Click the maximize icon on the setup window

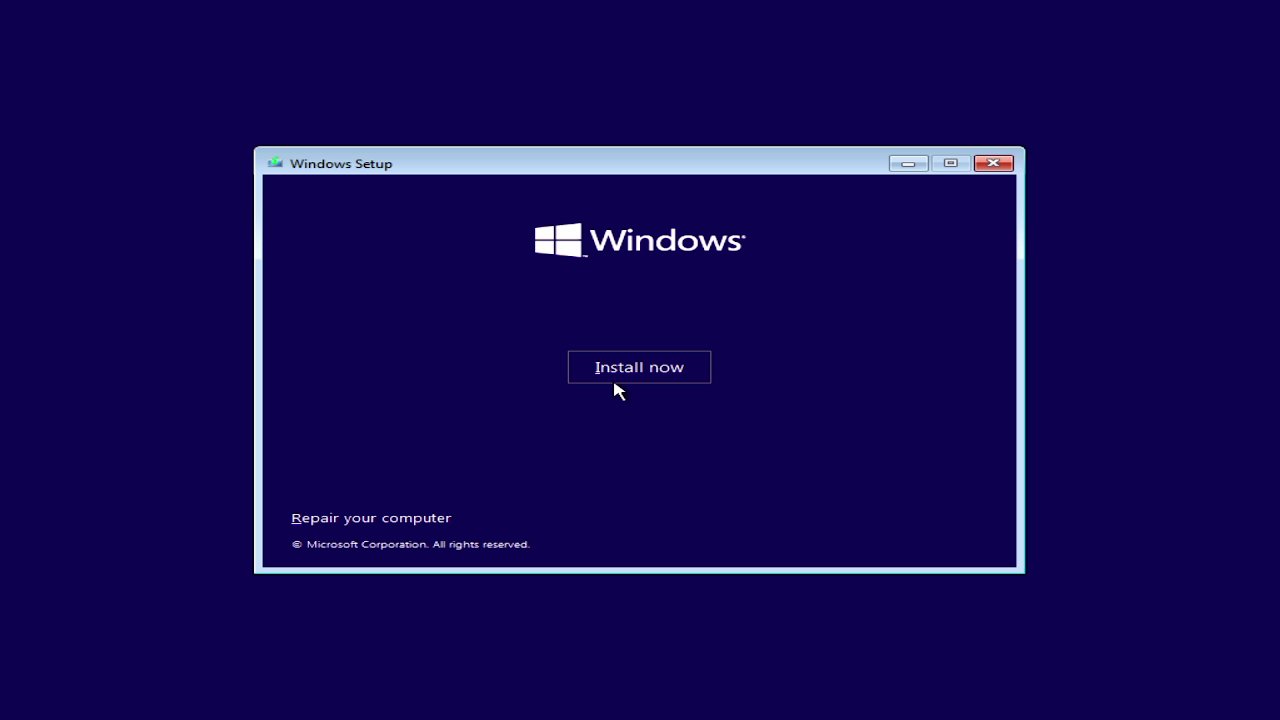pyautogui.click(x=949, y=162)
